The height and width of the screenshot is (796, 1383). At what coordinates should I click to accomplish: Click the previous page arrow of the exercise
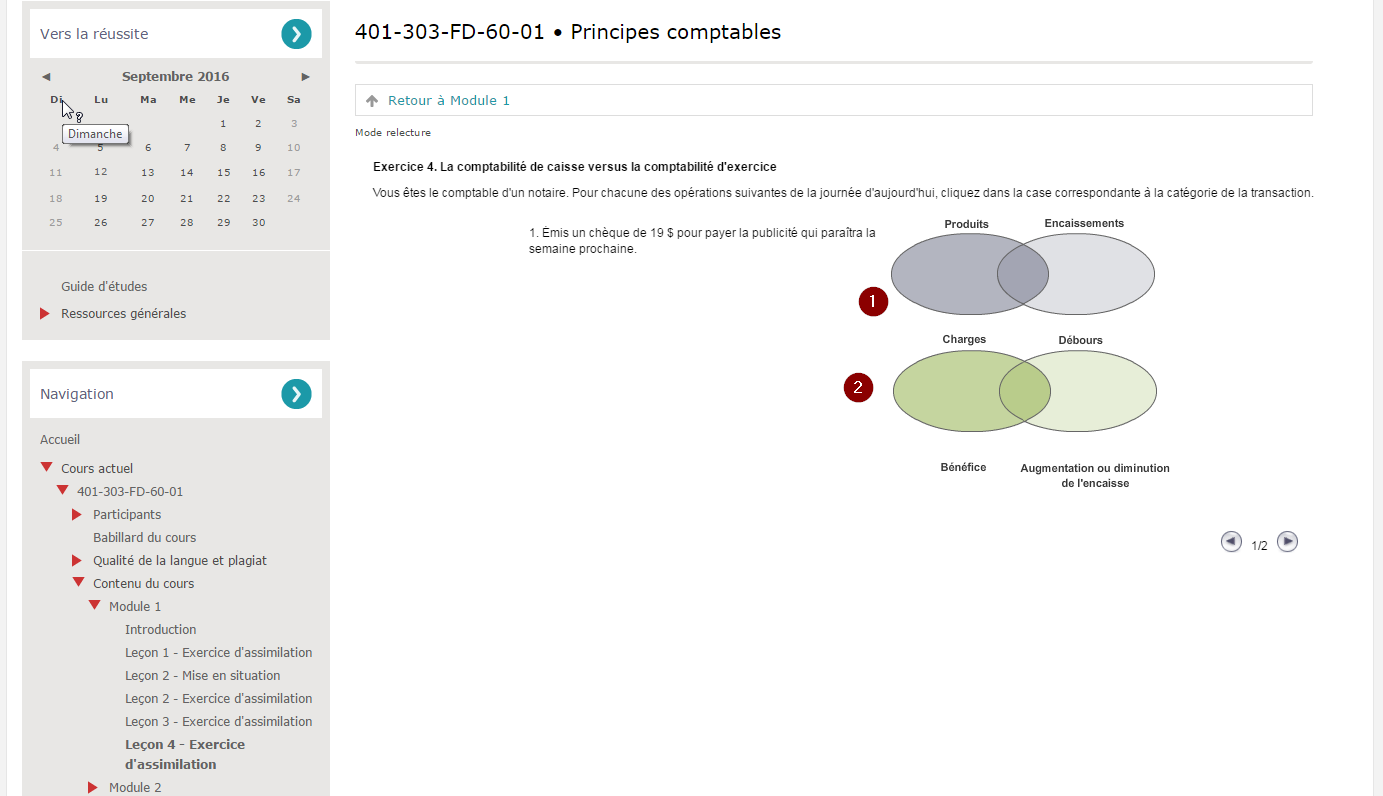pos(1231,541)
